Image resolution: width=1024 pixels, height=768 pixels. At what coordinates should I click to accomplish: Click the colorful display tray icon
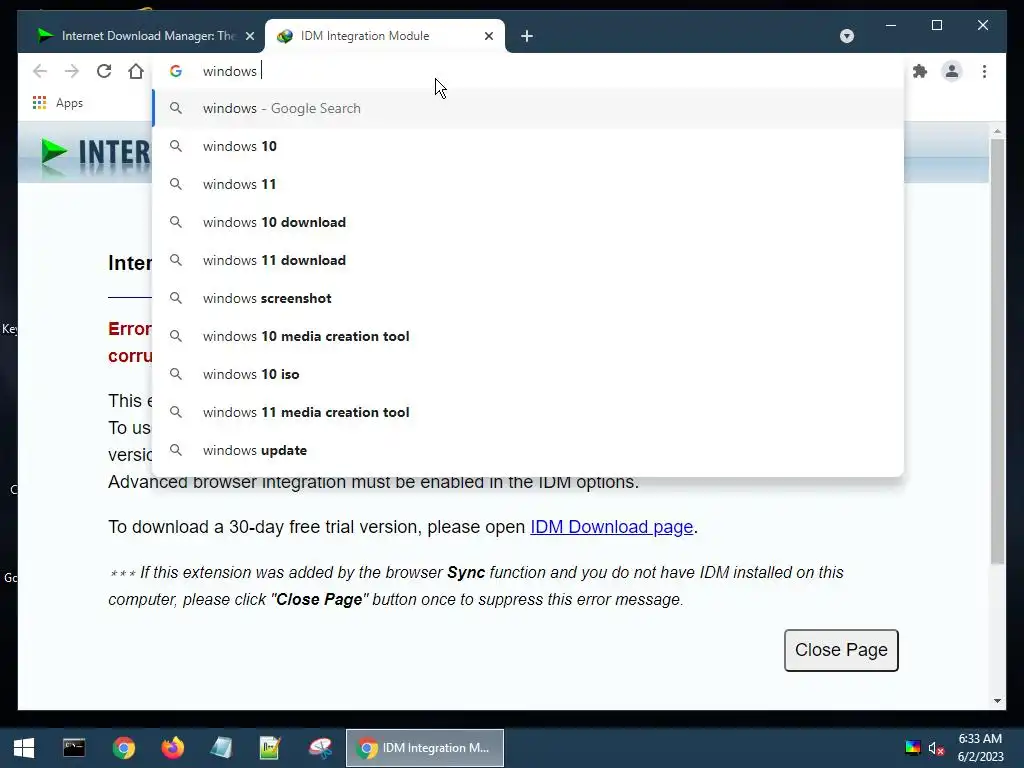pyautogui.click(x=912, y=748)
